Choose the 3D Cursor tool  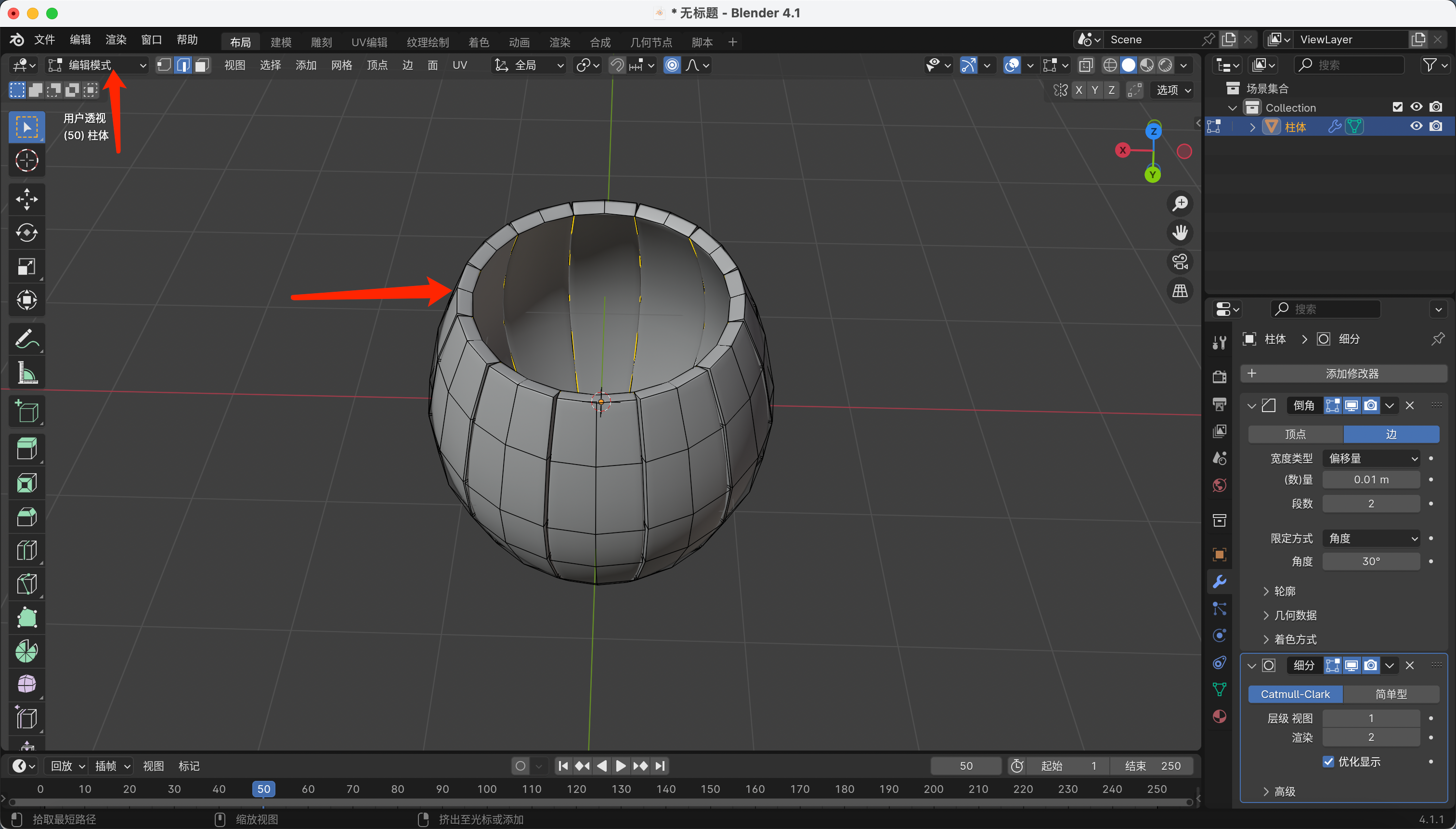(27, 161)
